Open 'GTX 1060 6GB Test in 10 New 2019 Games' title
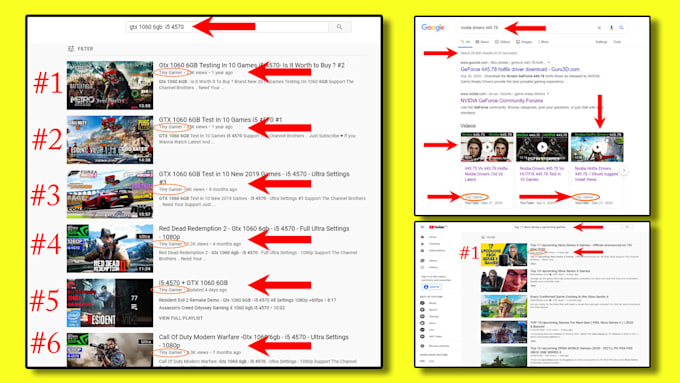 tap(254, 177)
